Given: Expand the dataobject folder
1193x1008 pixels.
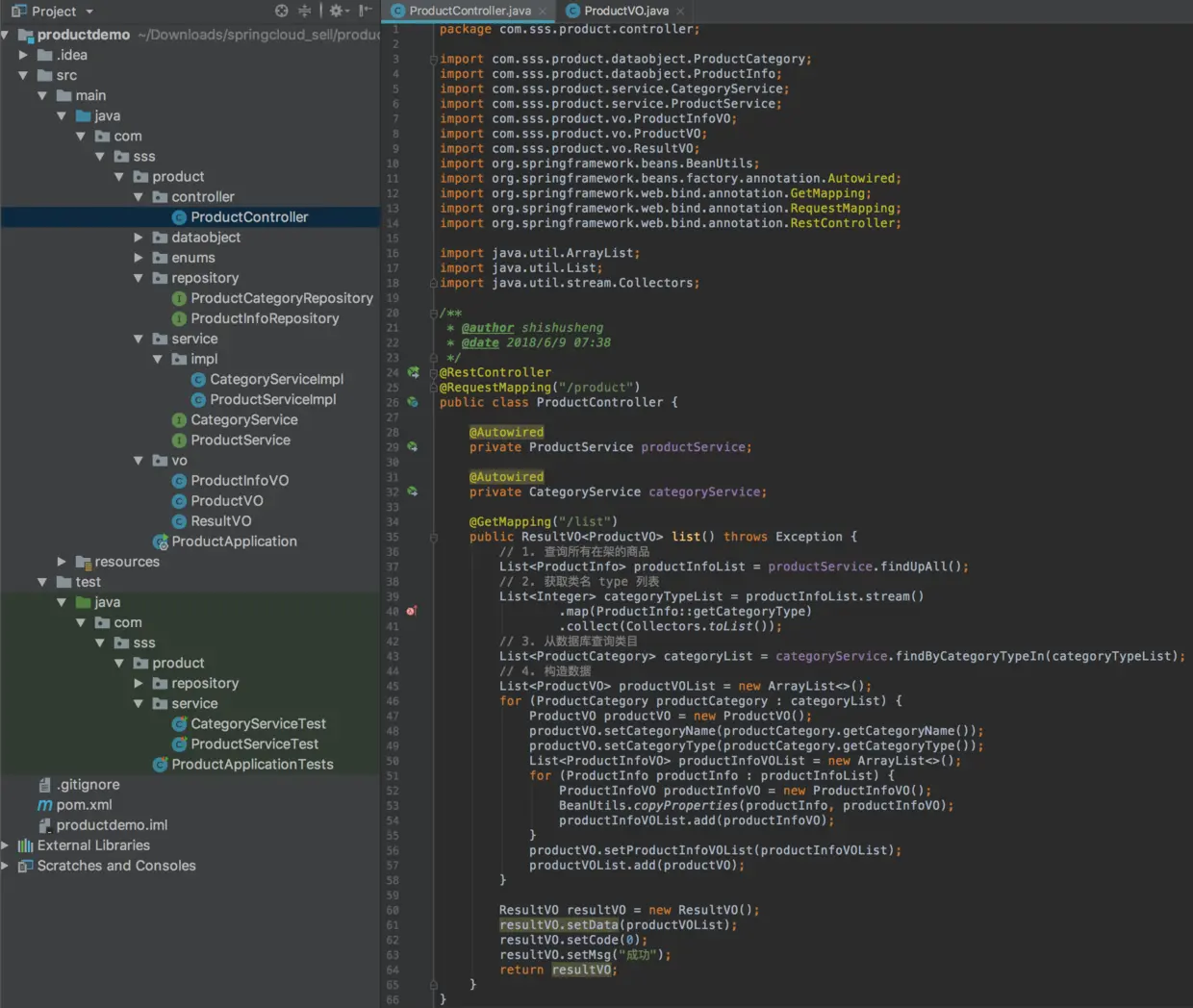Looking at the screenshot, I should coord(139,238).
